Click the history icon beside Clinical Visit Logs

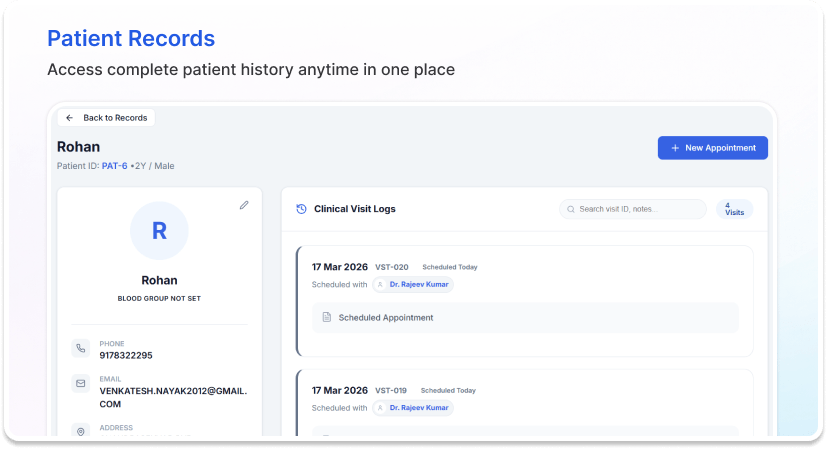coord(301,209)
